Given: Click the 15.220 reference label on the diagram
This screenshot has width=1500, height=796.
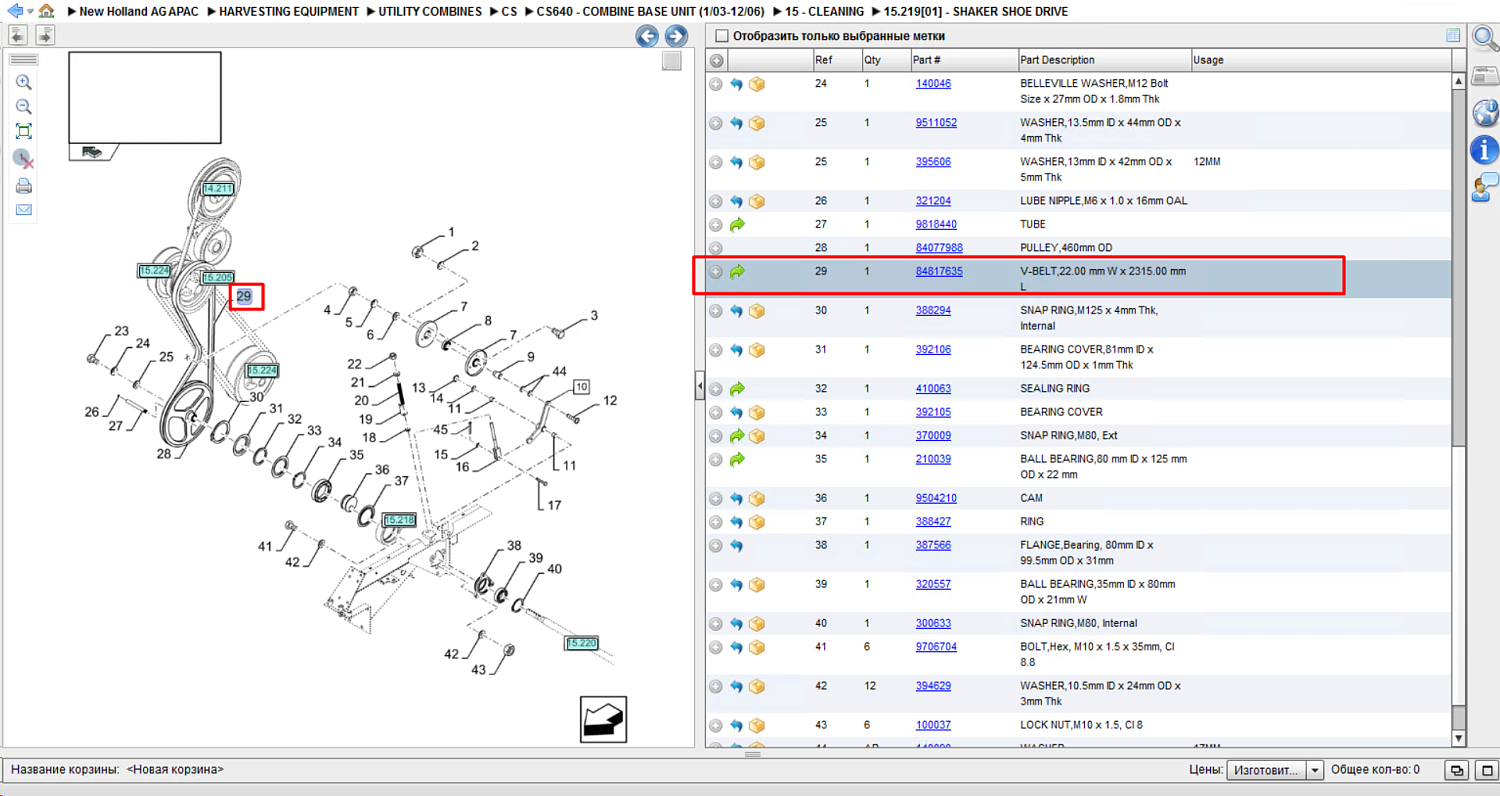Looking at the screenshot, I should 581,643.
